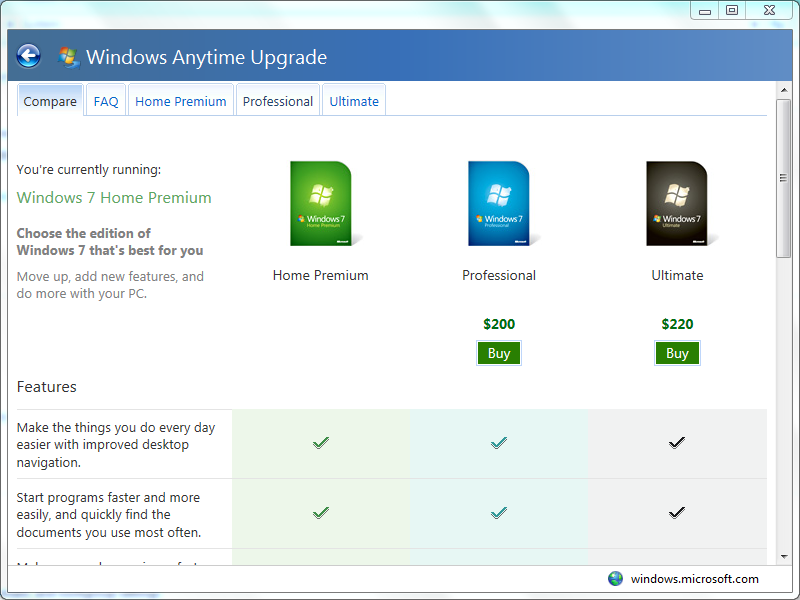Click Professional checkmark for start programs row
The height and width of the screenshot is (600, 800).
499,512
